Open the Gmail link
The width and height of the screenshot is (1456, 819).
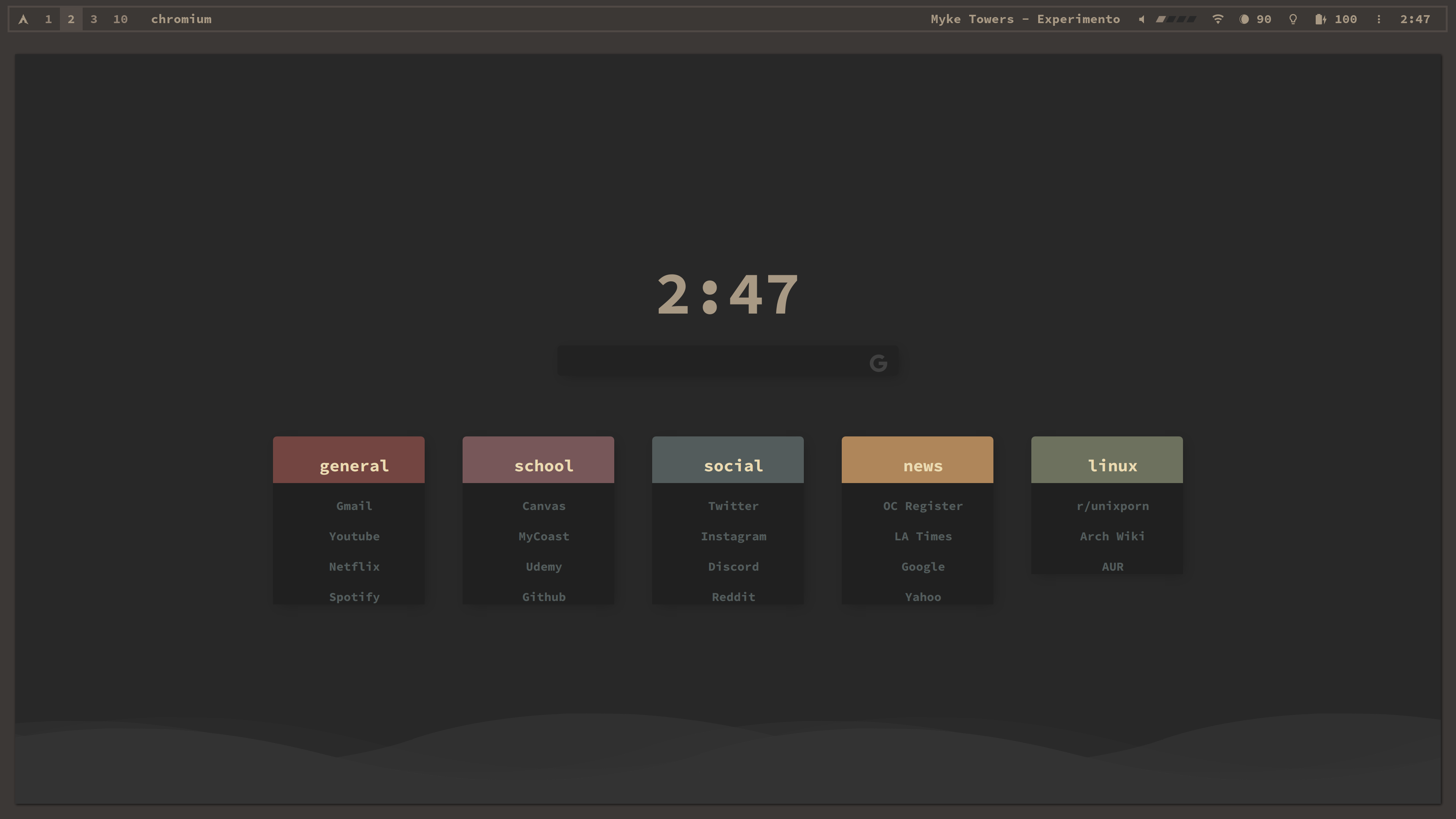354,506
